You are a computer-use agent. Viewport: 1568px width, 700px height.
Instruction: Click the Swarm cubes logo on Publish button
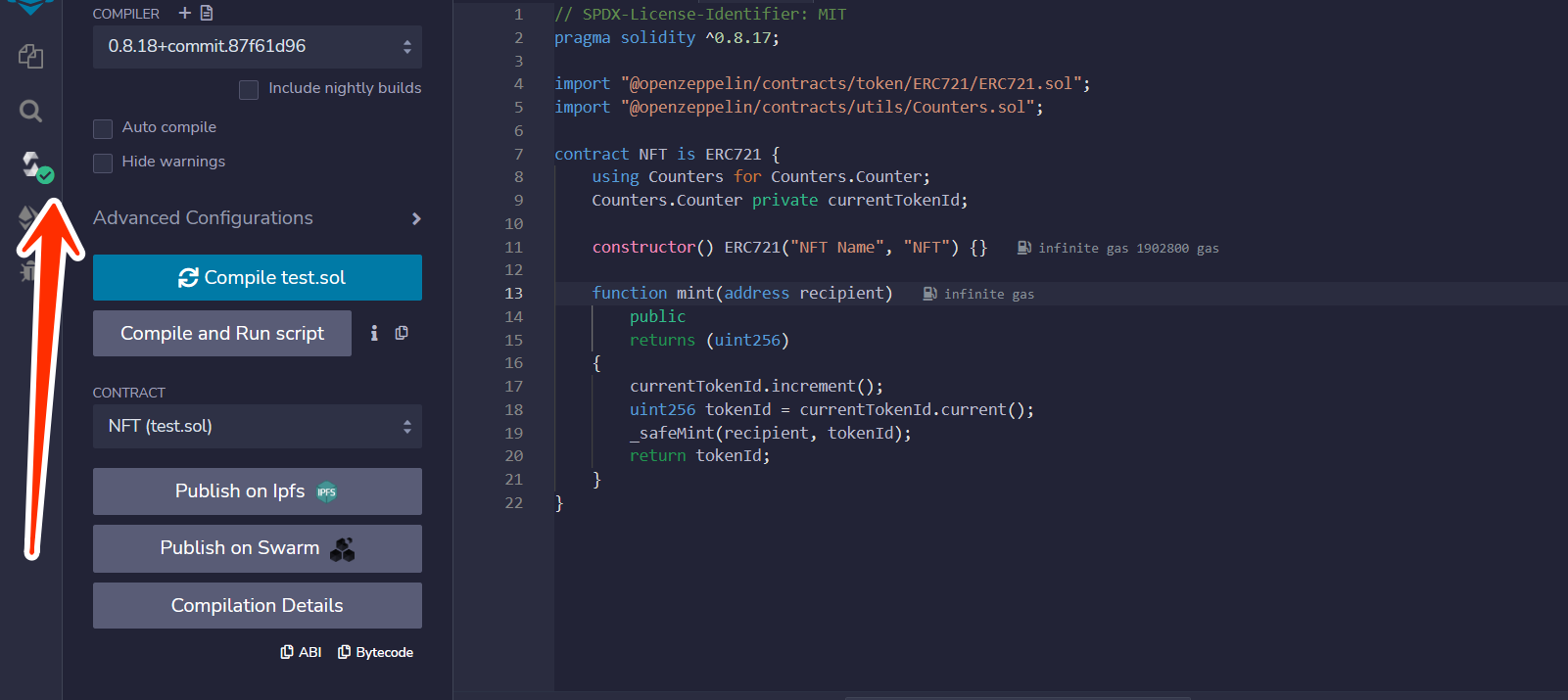(343, 549)
